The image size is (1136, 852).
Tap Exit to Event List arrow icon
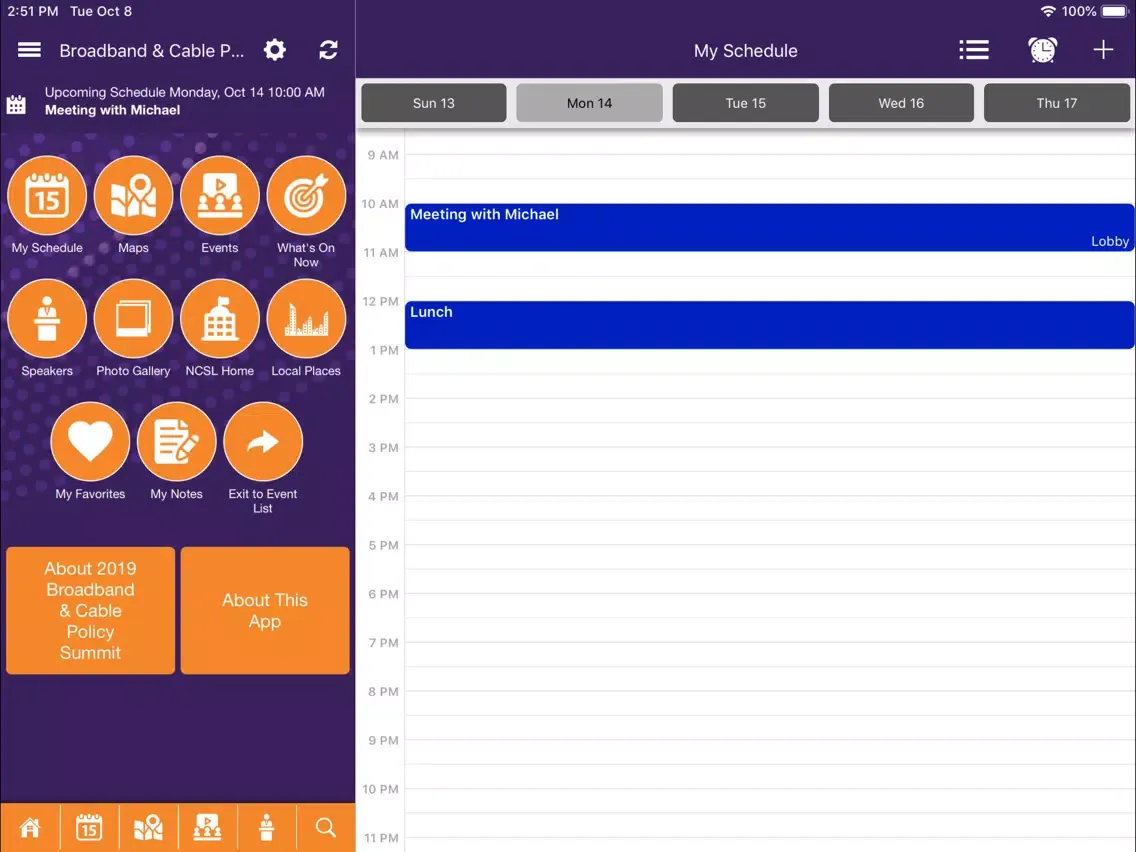point(263,442)
